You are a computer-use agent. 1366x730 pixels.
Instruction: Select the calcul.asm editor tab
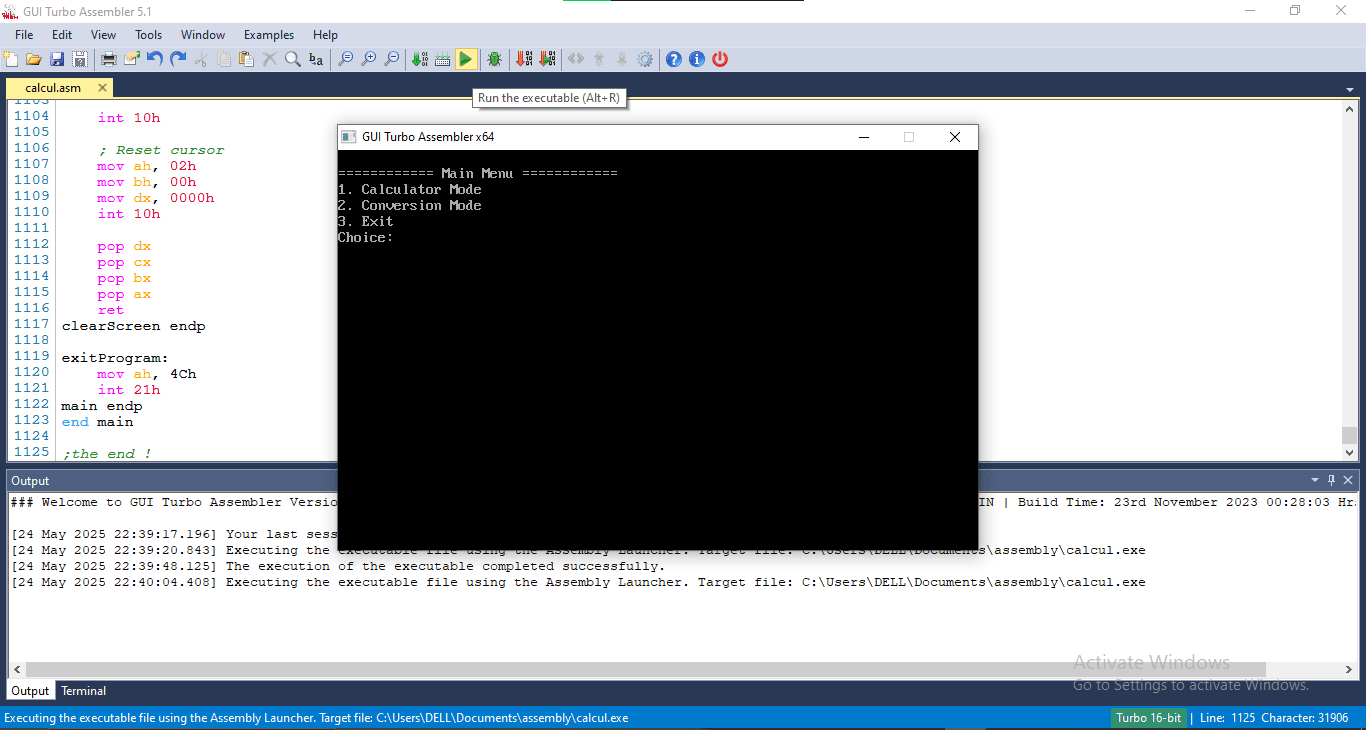[54, 88]
